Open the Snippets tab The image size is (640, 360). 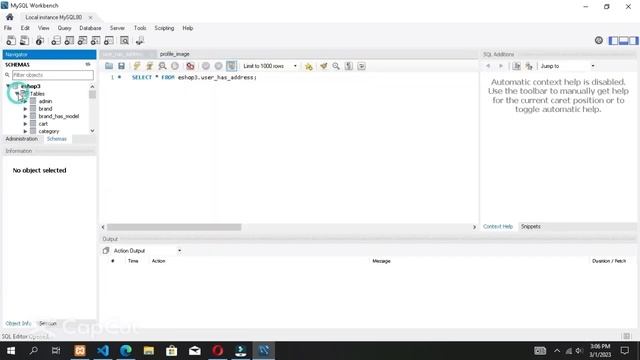[531, 227]
